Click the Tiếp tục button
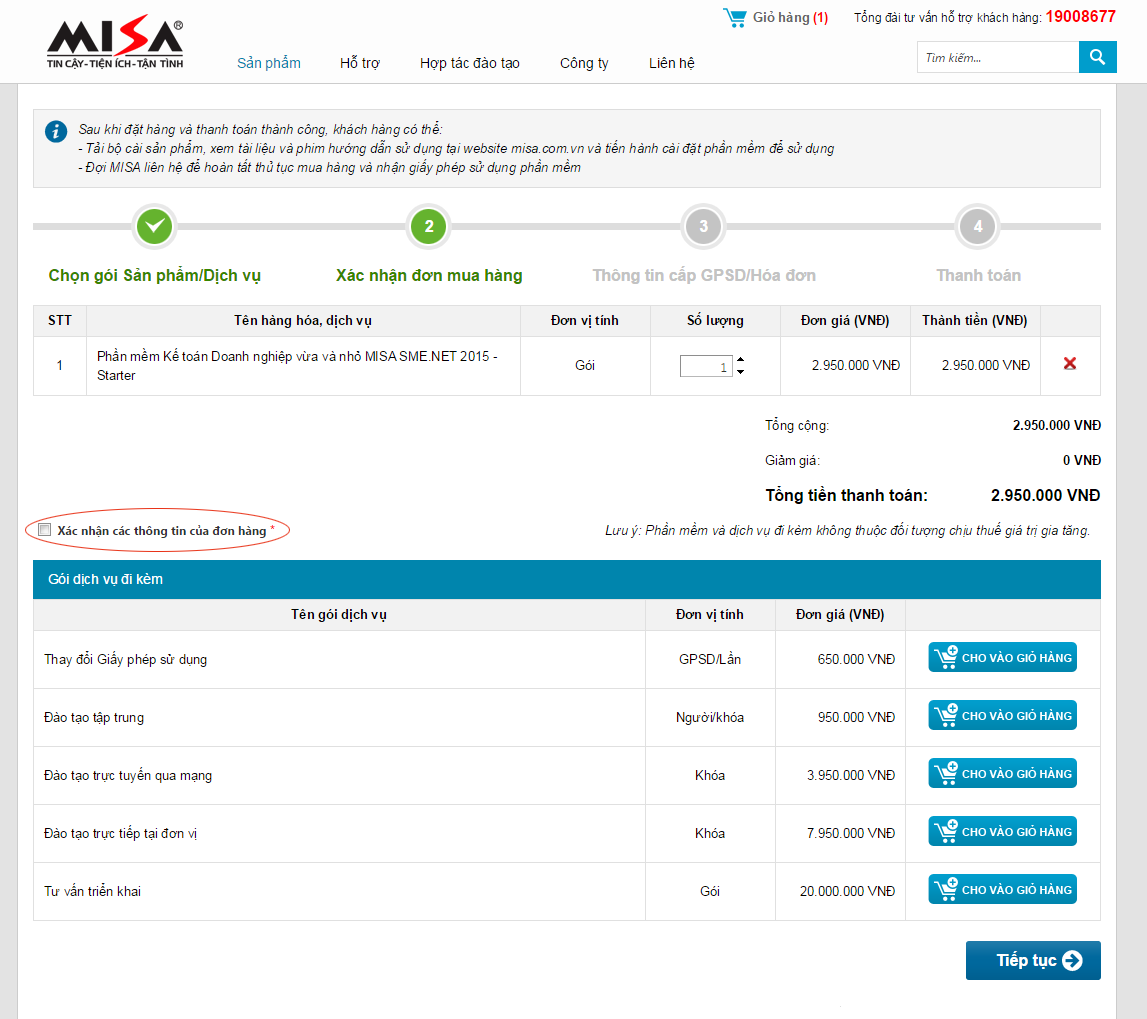Screen dimensions: 1147x1019 pyautogui.click(x=1033, y=960)
